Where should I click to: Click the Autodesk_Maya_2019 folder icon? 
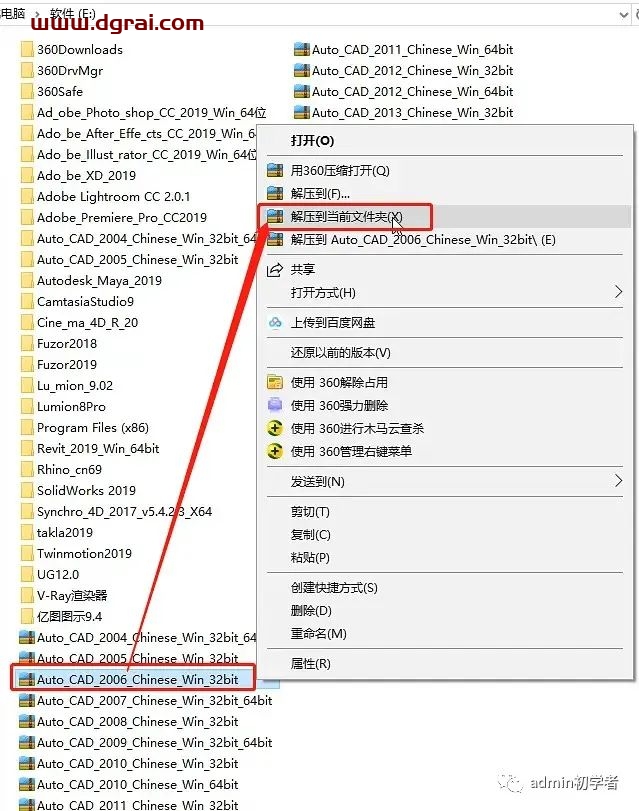pyautogui.click(x=26, y=280)
